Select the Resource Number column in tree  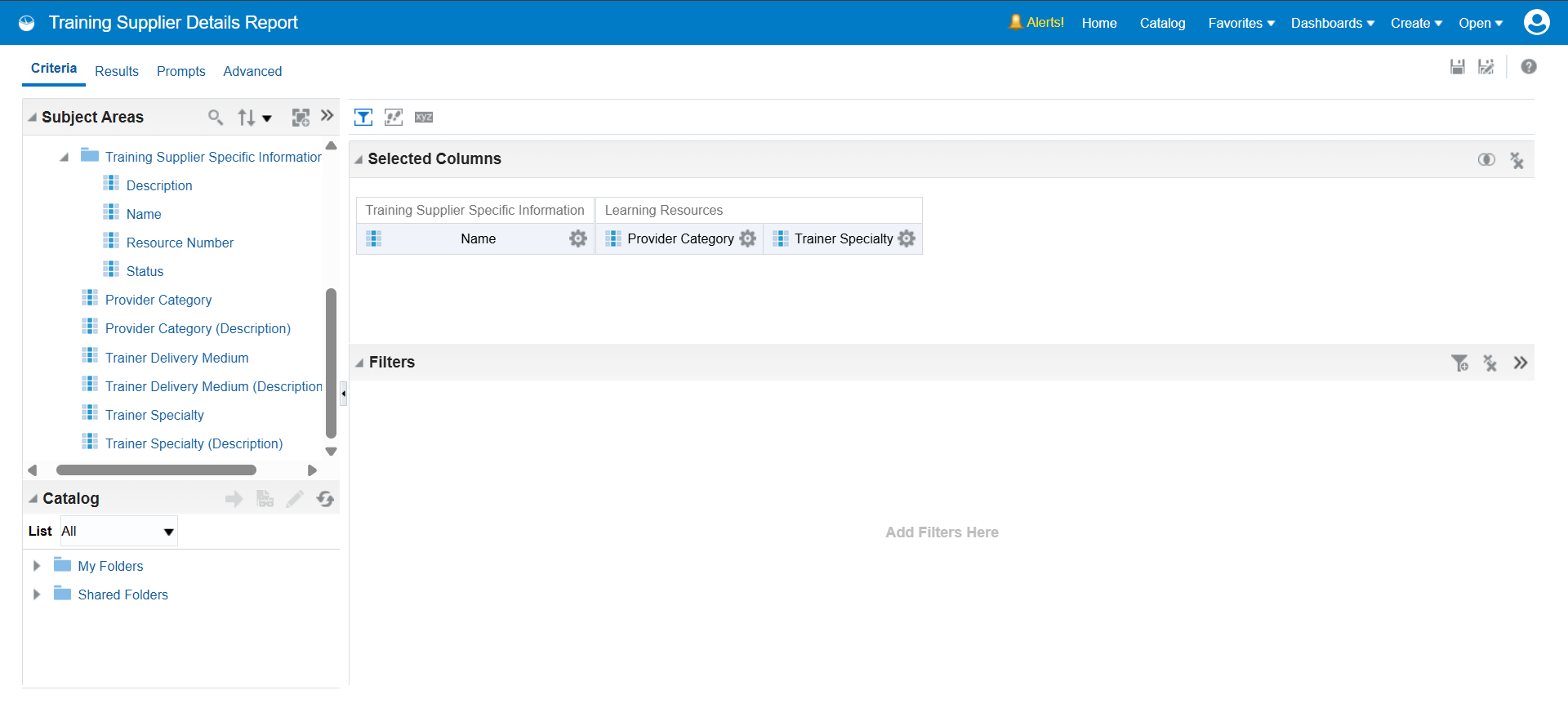coord(180,243)
